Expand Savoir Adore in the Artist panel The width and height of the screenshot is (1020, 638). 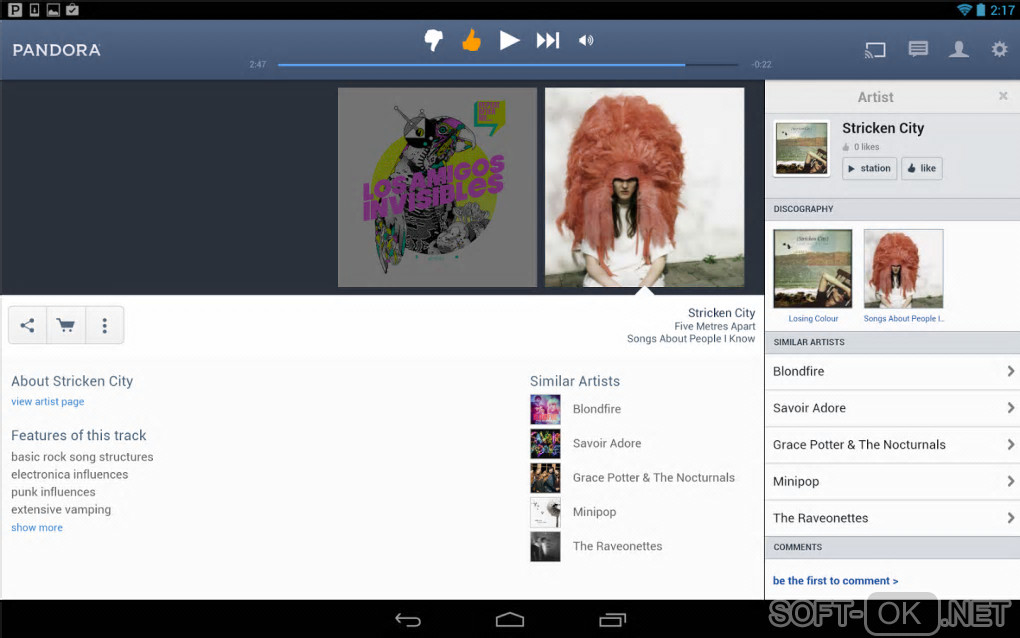[892, 408]
